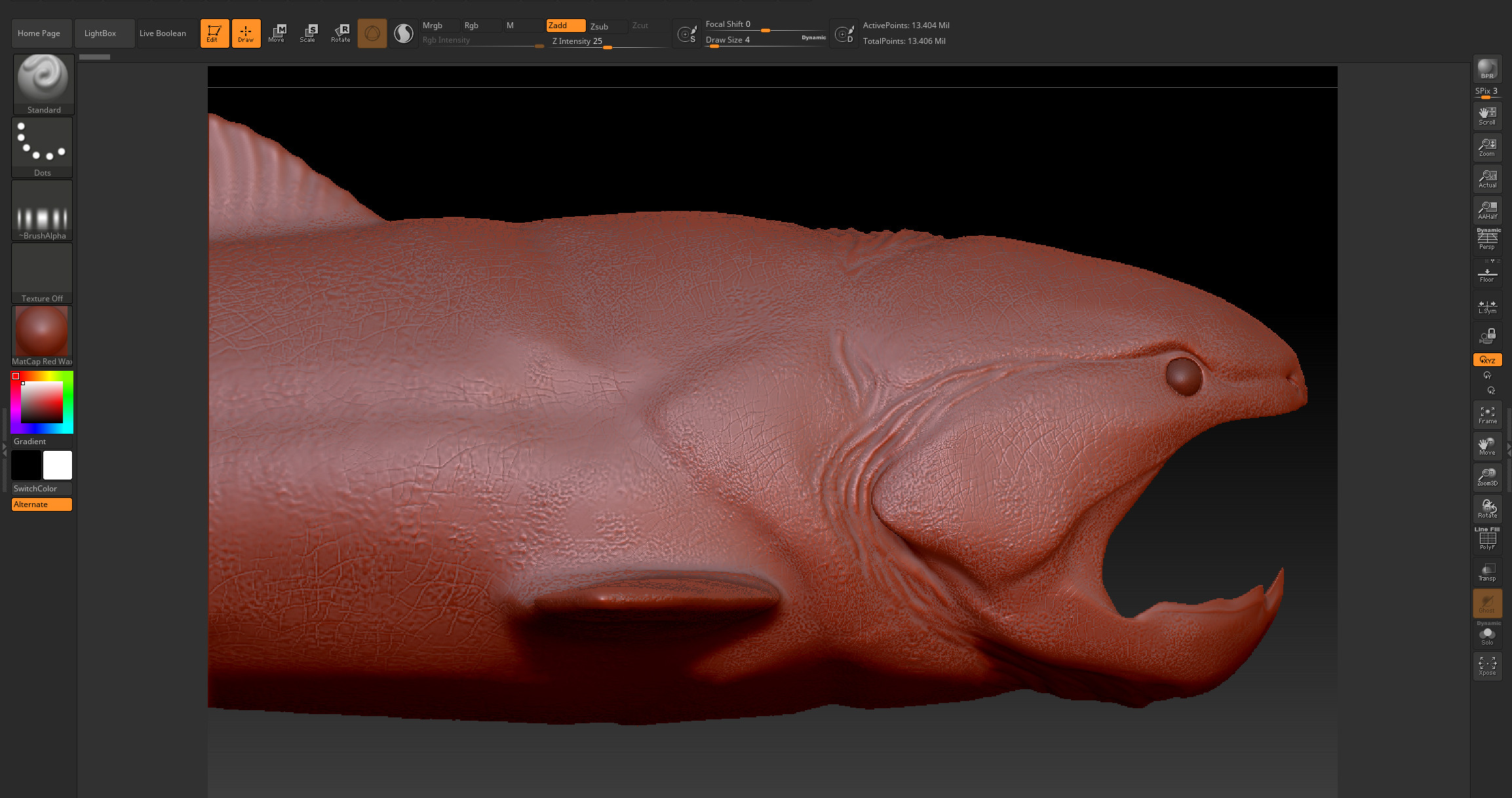Select the Rotate transform tool in top toolbar
Image resolution: width=1512 pixels, height=798 pixels.
[x=341, y=33]
